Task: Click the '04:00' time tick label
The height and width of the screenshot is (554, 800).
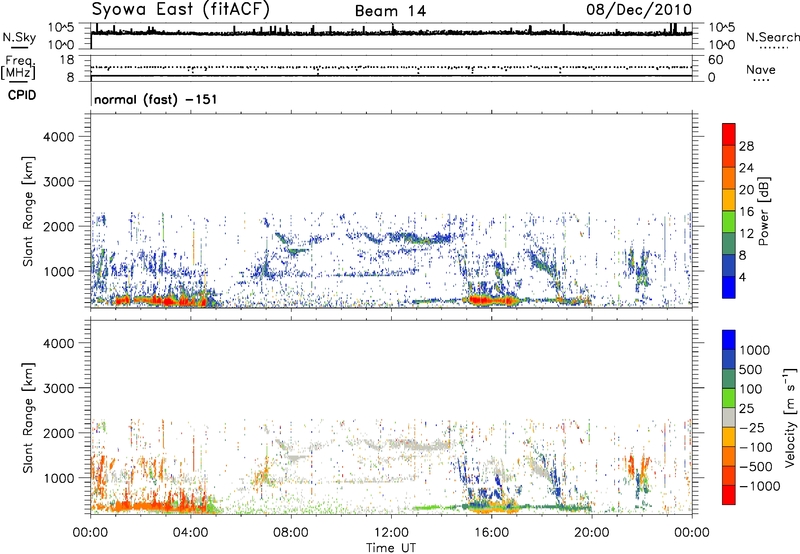Action: click(x=191, y=533)
